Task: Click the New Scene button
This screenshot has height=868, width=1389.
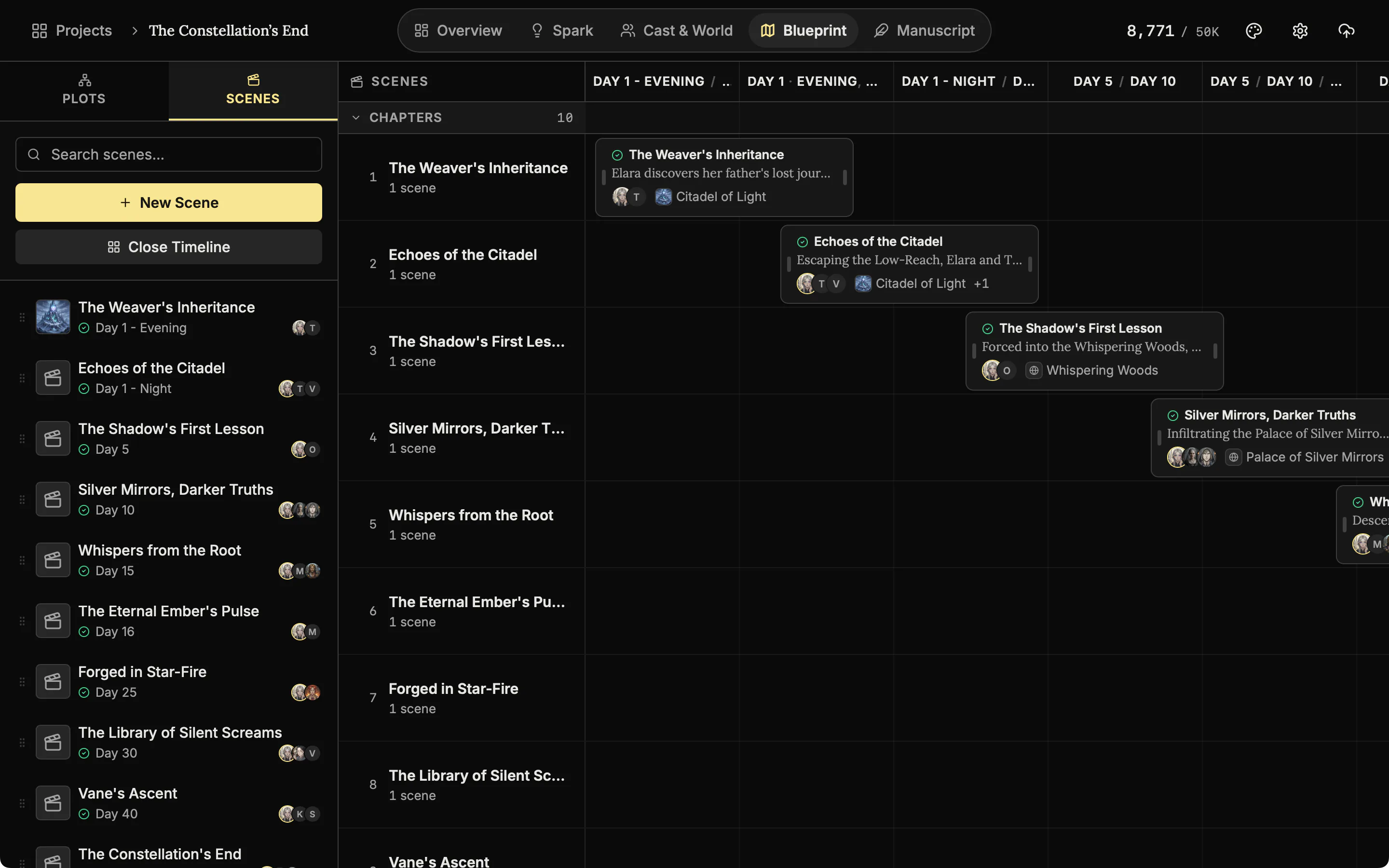Action: (x=169, y=203)
